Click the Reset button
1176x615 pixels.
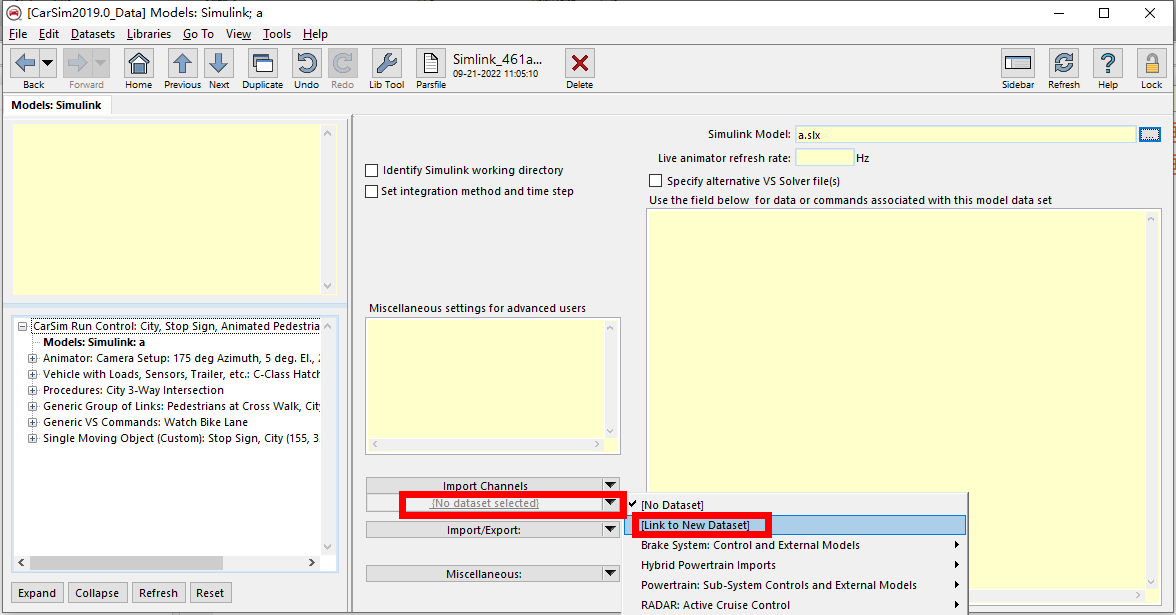click(x=210, y=592)
